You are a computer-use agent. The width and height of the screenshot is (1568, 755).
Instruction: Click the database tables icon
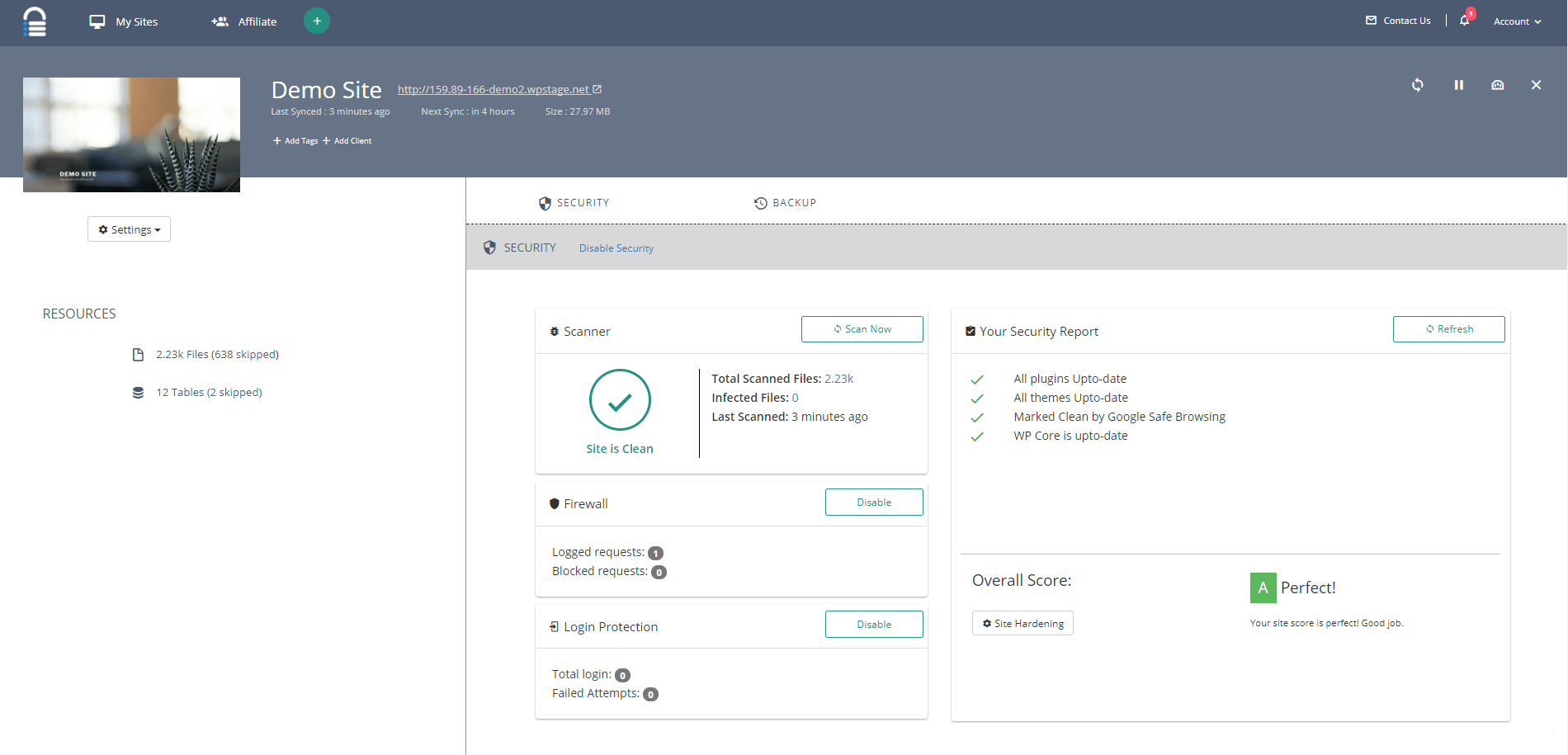pyautogui.click(x=138, y=393)
